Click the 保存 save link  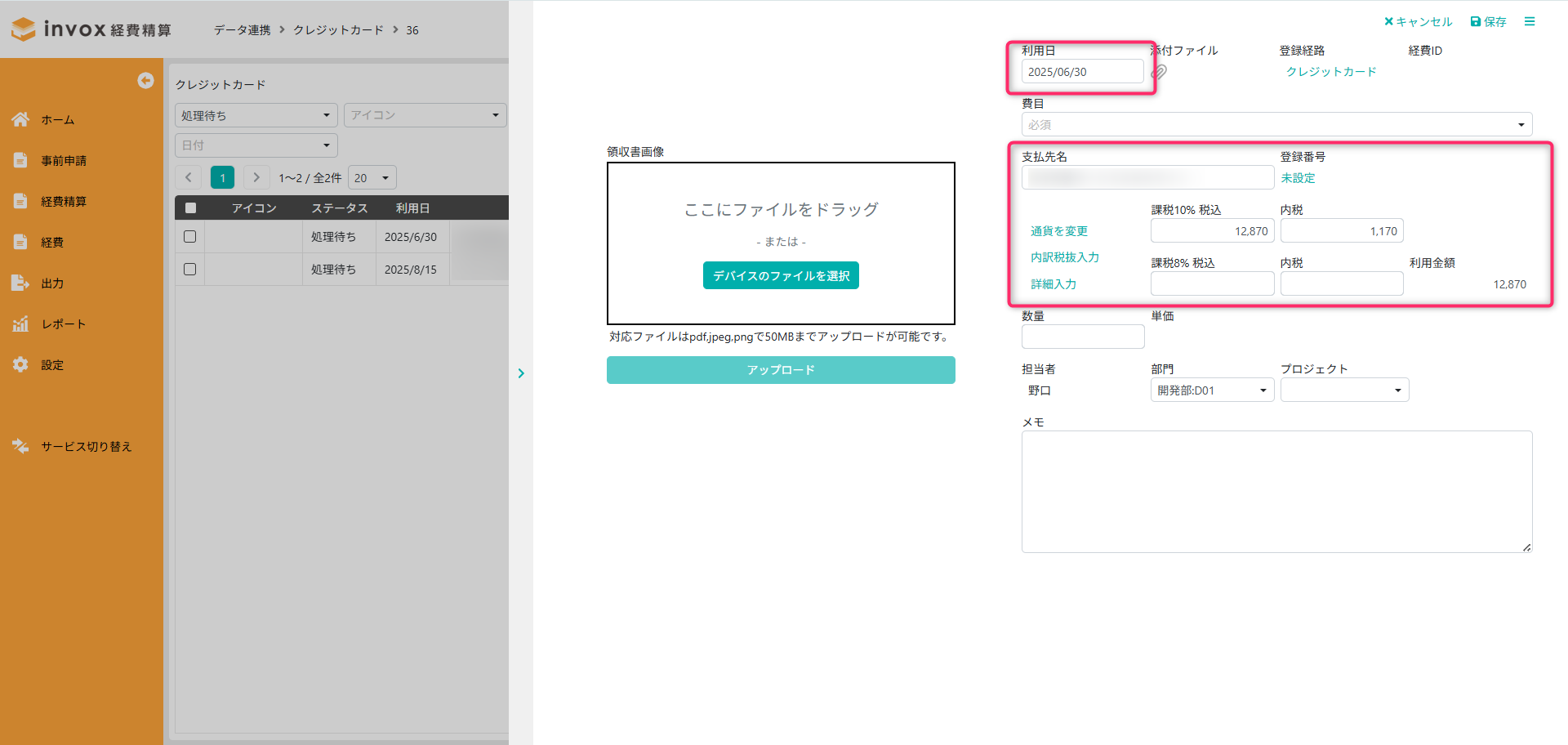tap(1488, 21)
